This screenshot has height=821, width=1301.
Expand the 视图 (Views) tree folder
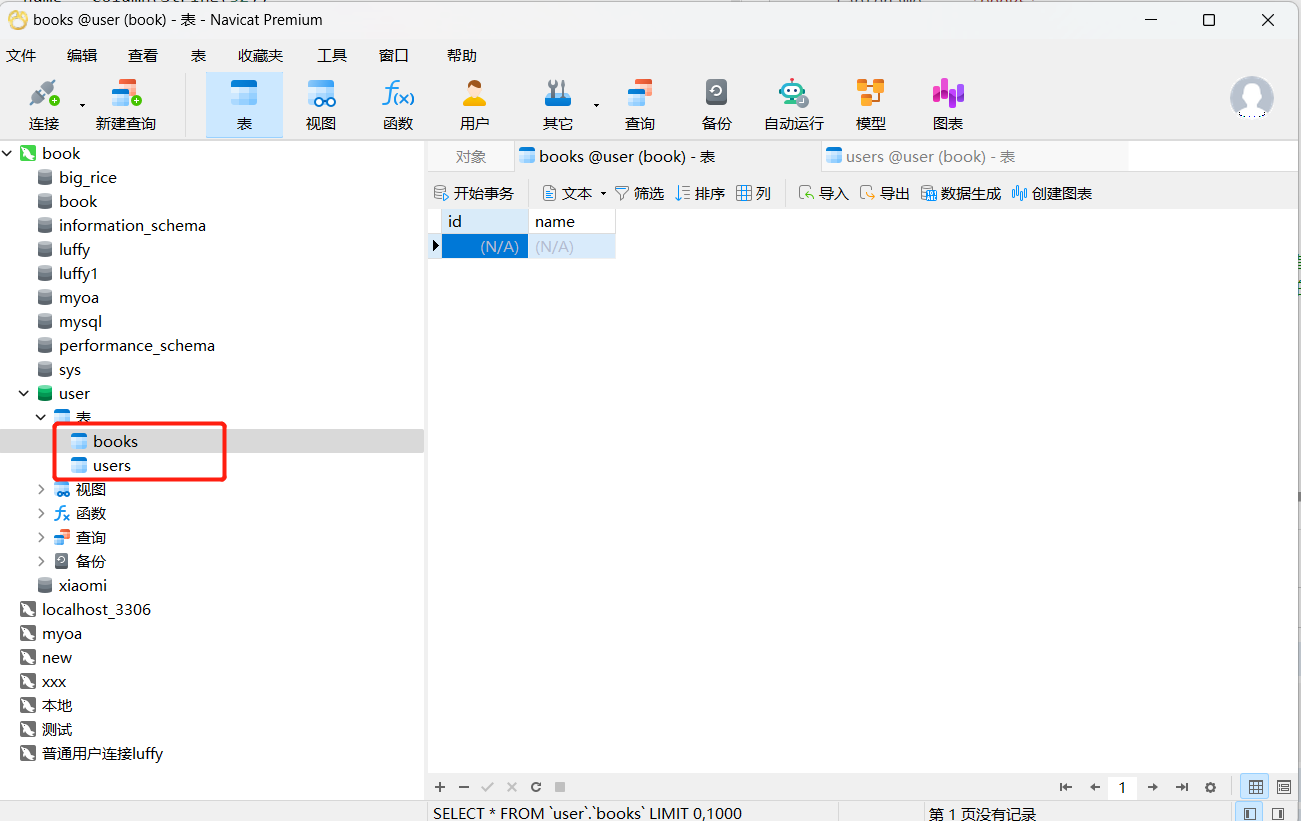coord(41,489)
